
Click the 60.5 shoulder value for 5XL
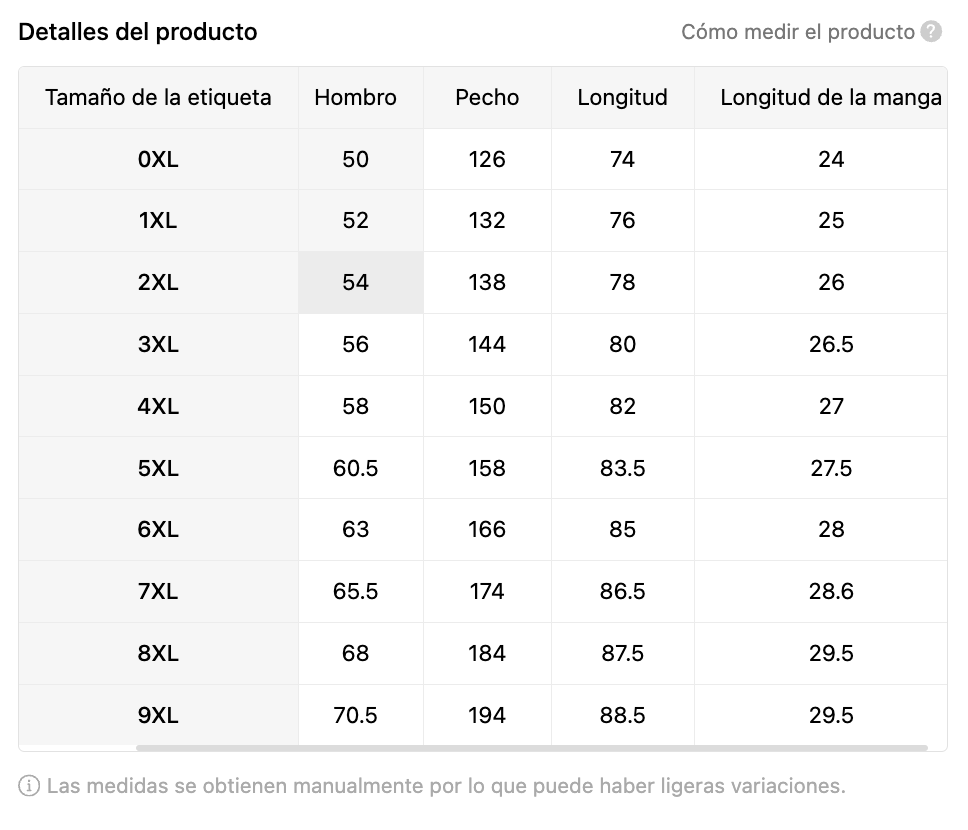pyautogui.click(x=355, y=468)
